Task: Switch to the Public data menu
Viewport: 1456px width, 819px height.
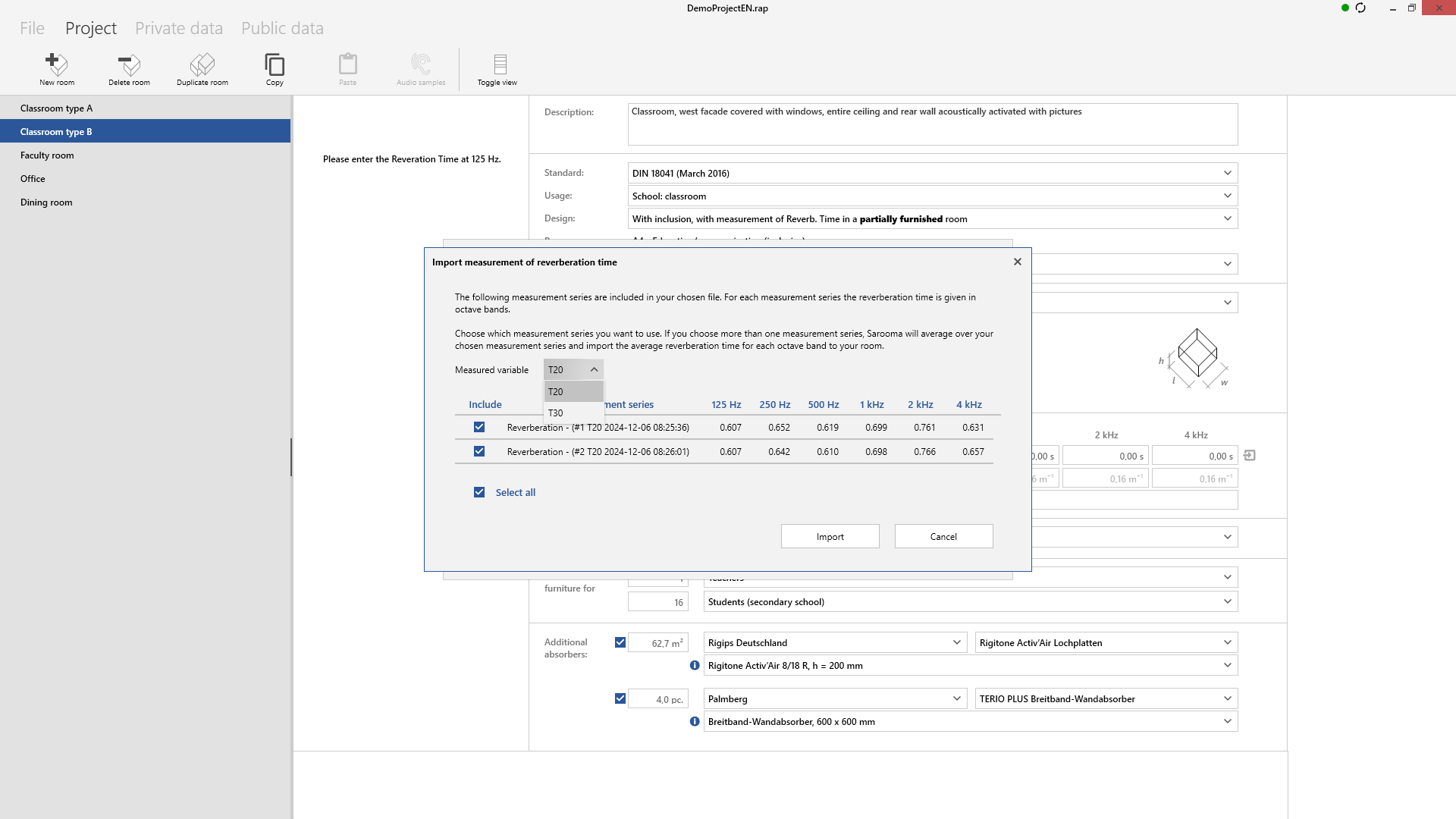Action: click(x=282, y=28)
